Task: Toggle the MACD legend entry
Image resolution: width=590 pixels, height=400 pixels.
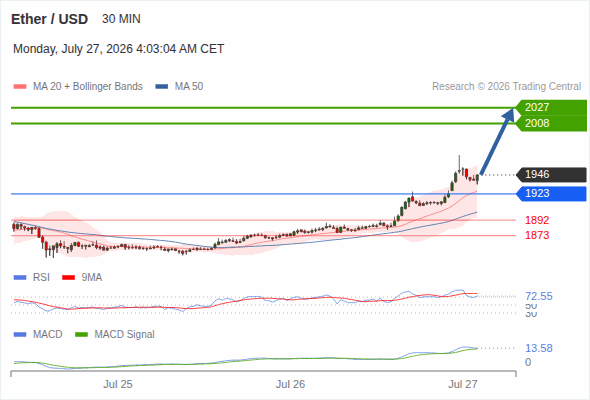Action: point(38,334)
